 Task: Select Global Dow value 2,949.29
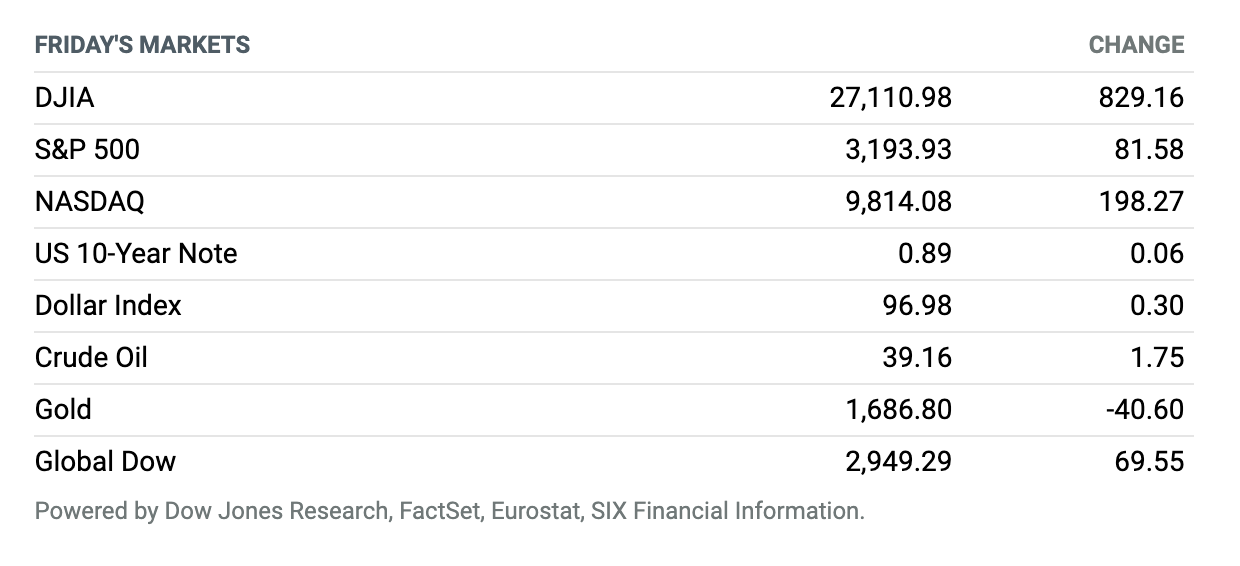[898, 461]
